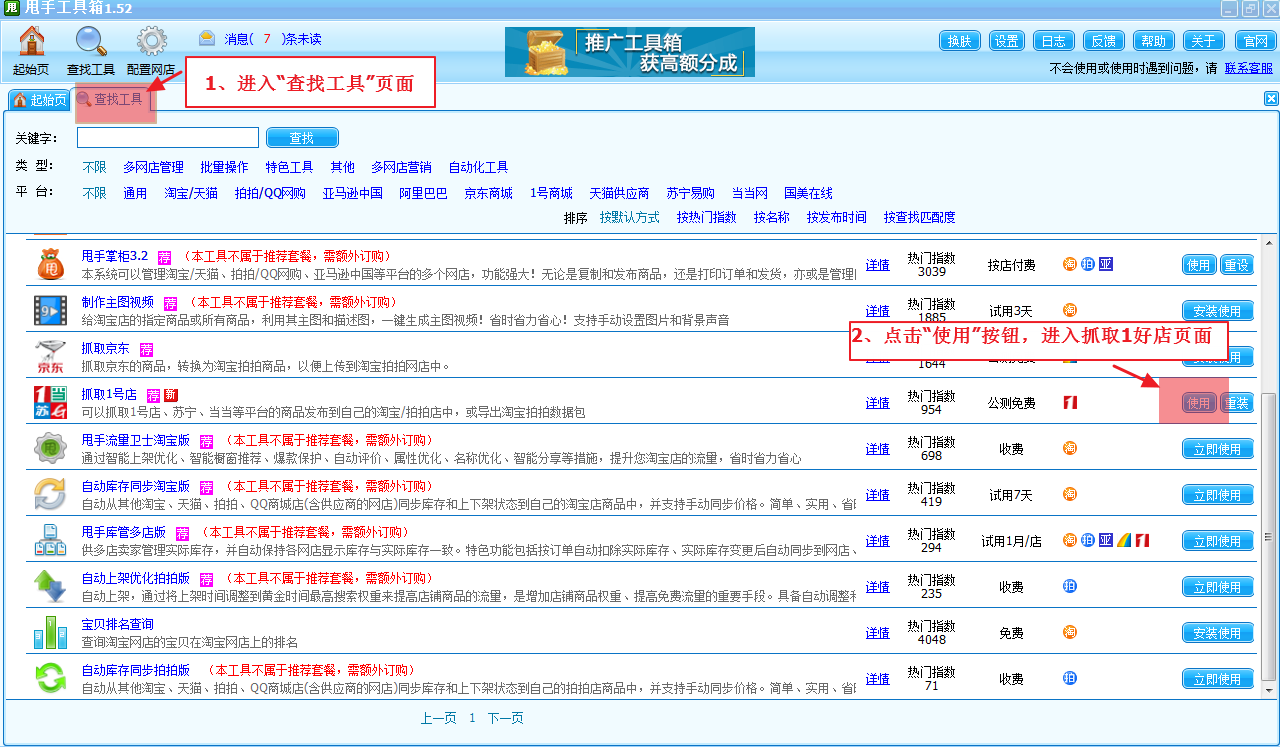The height and width of the screenshot is (747, 1280).
Task: Sort results 按发布时间
Action: click(x=837, y=217)
